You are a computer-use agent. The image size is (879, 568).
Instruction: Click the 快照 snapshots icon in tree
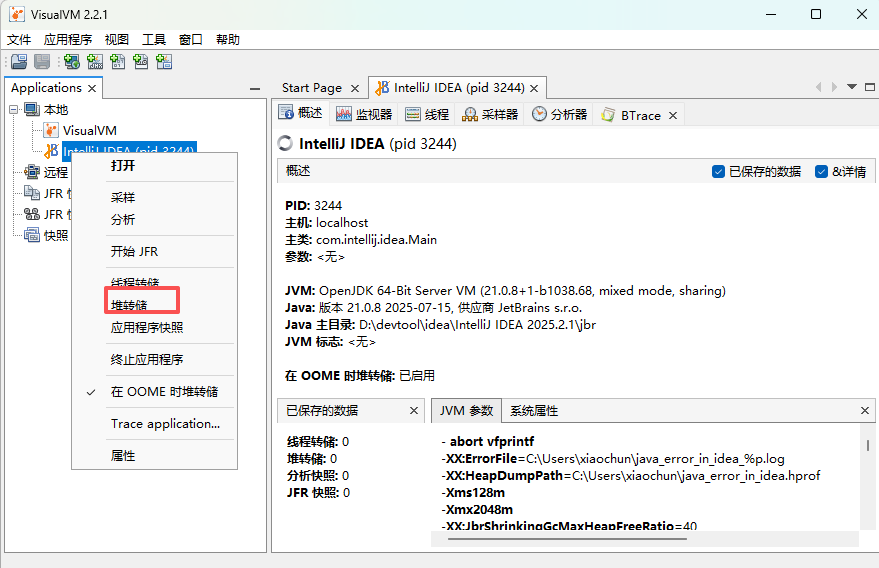(32, 235)
